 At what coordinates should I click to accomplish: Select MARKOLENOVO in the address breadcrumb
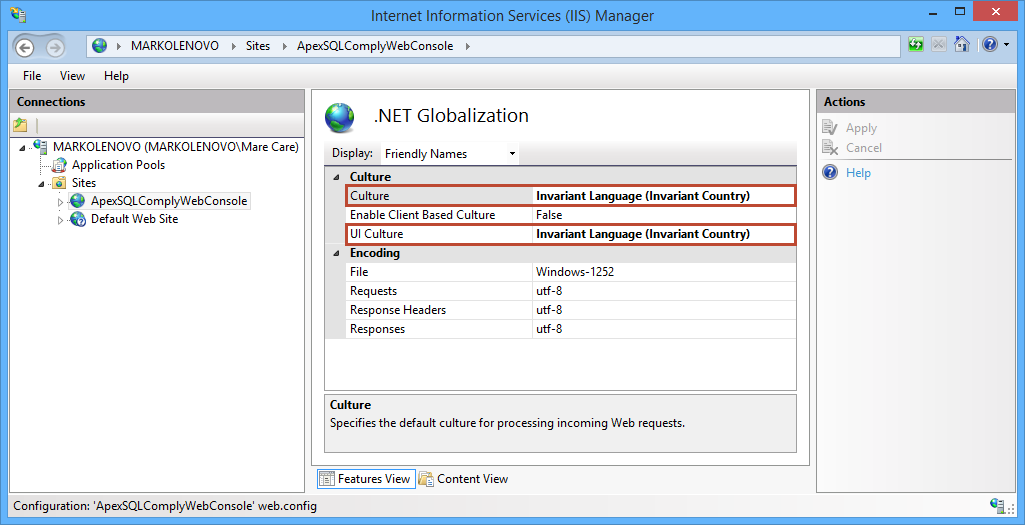tap(175, 46)
